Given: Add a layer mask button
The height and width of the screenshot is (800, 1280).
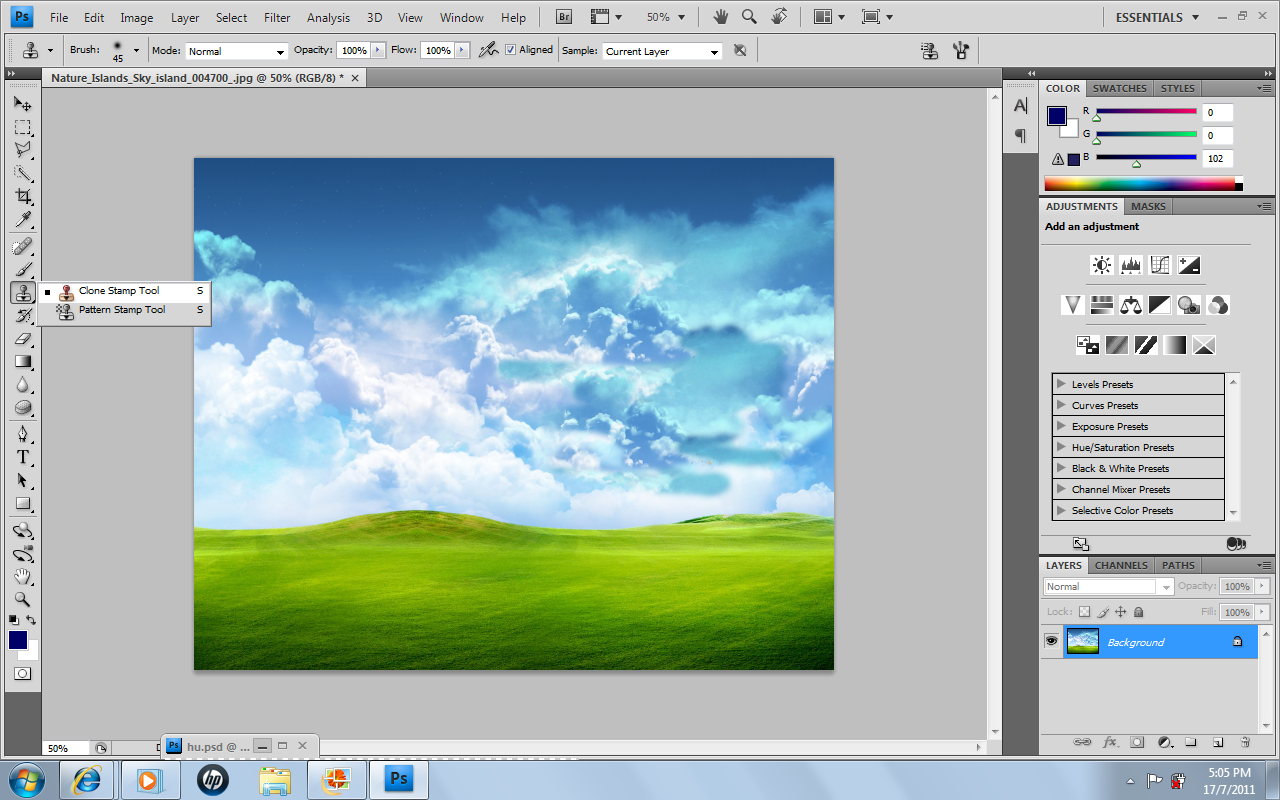Looking at the screenshot, I should (x=1137, y=743).
